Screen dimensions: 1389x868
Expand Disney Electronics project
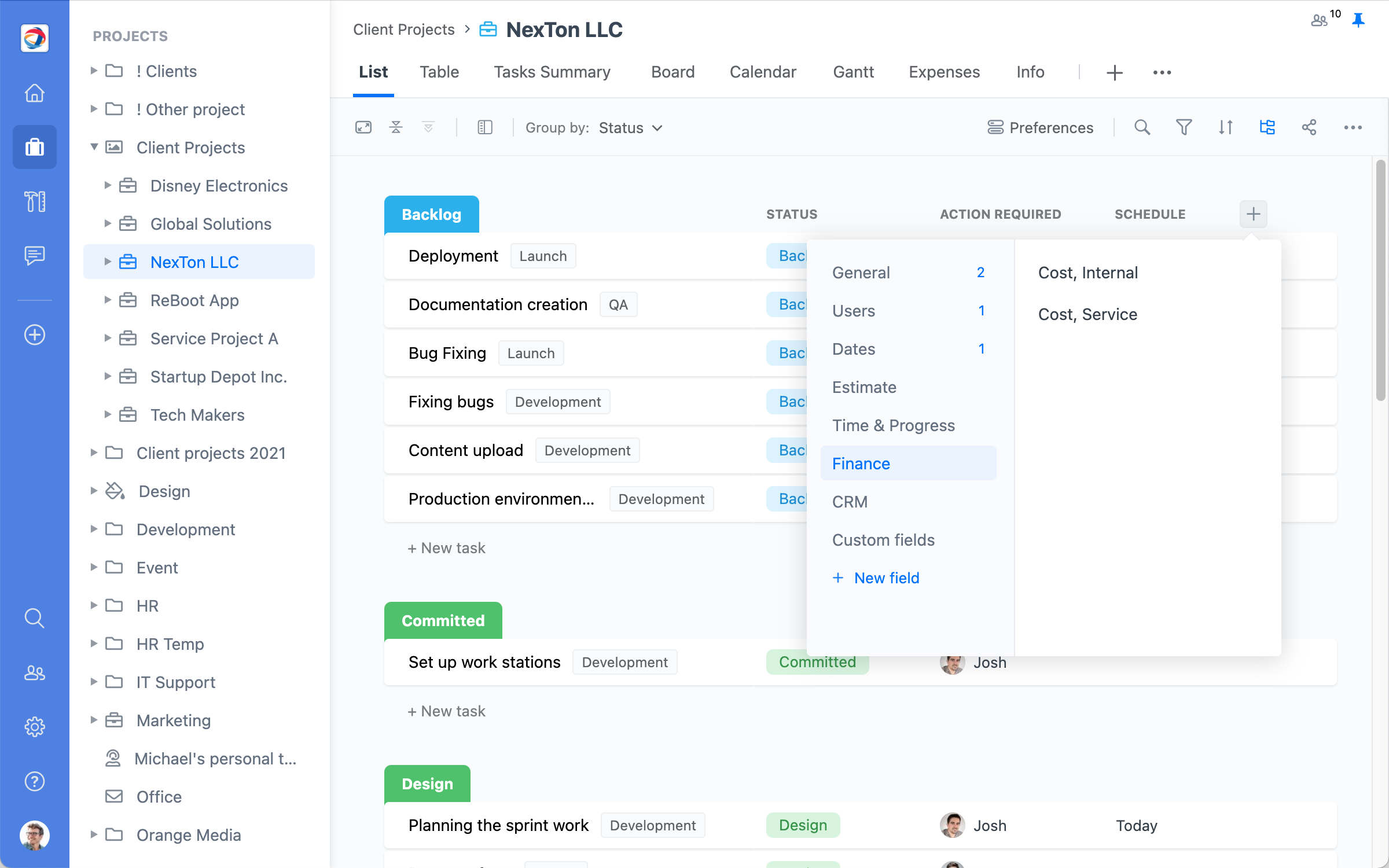pyautogui.click(x=108, y=185)
